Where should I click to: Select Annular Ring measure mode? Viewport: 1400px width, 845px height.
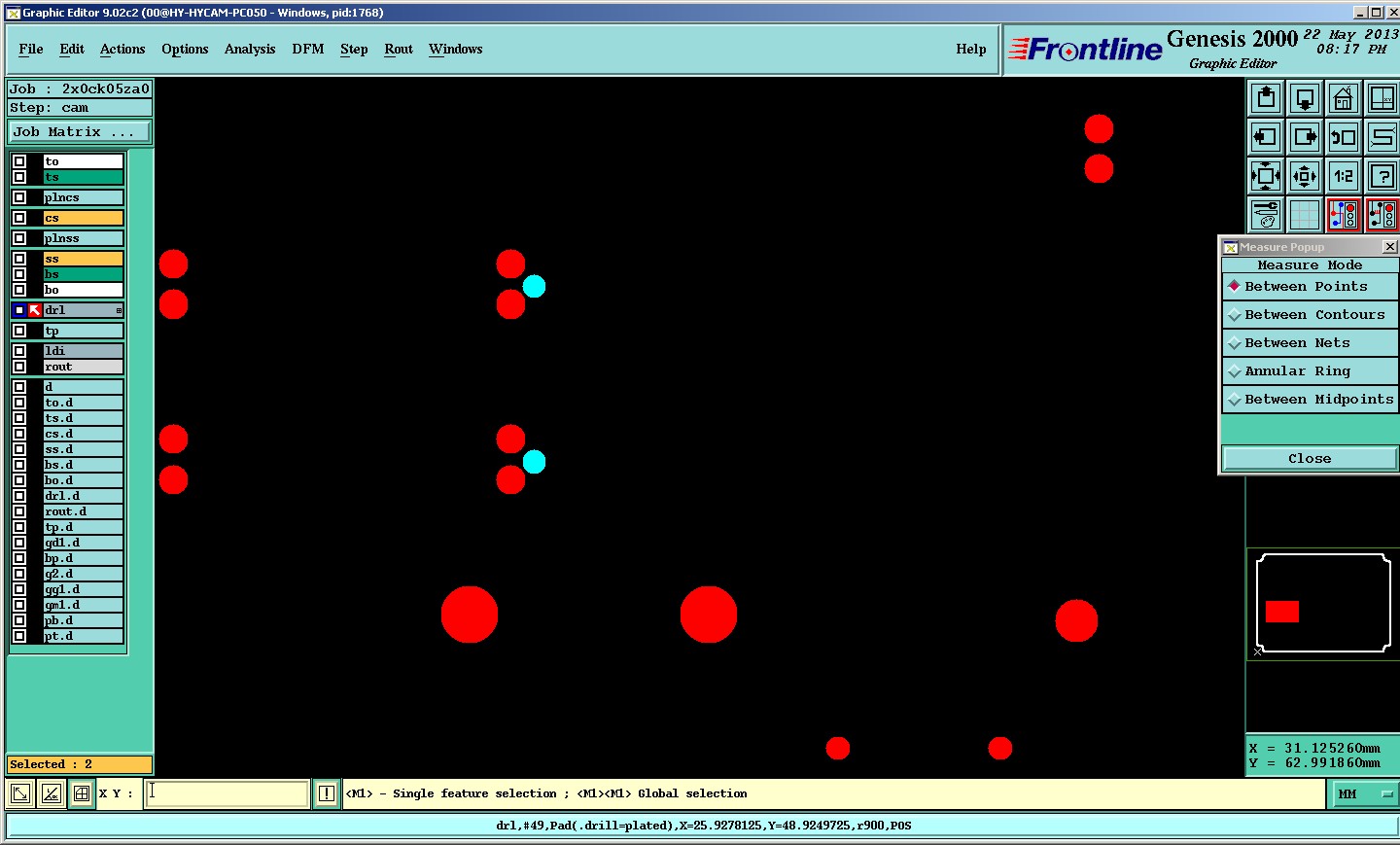[x=1310, y=371]
